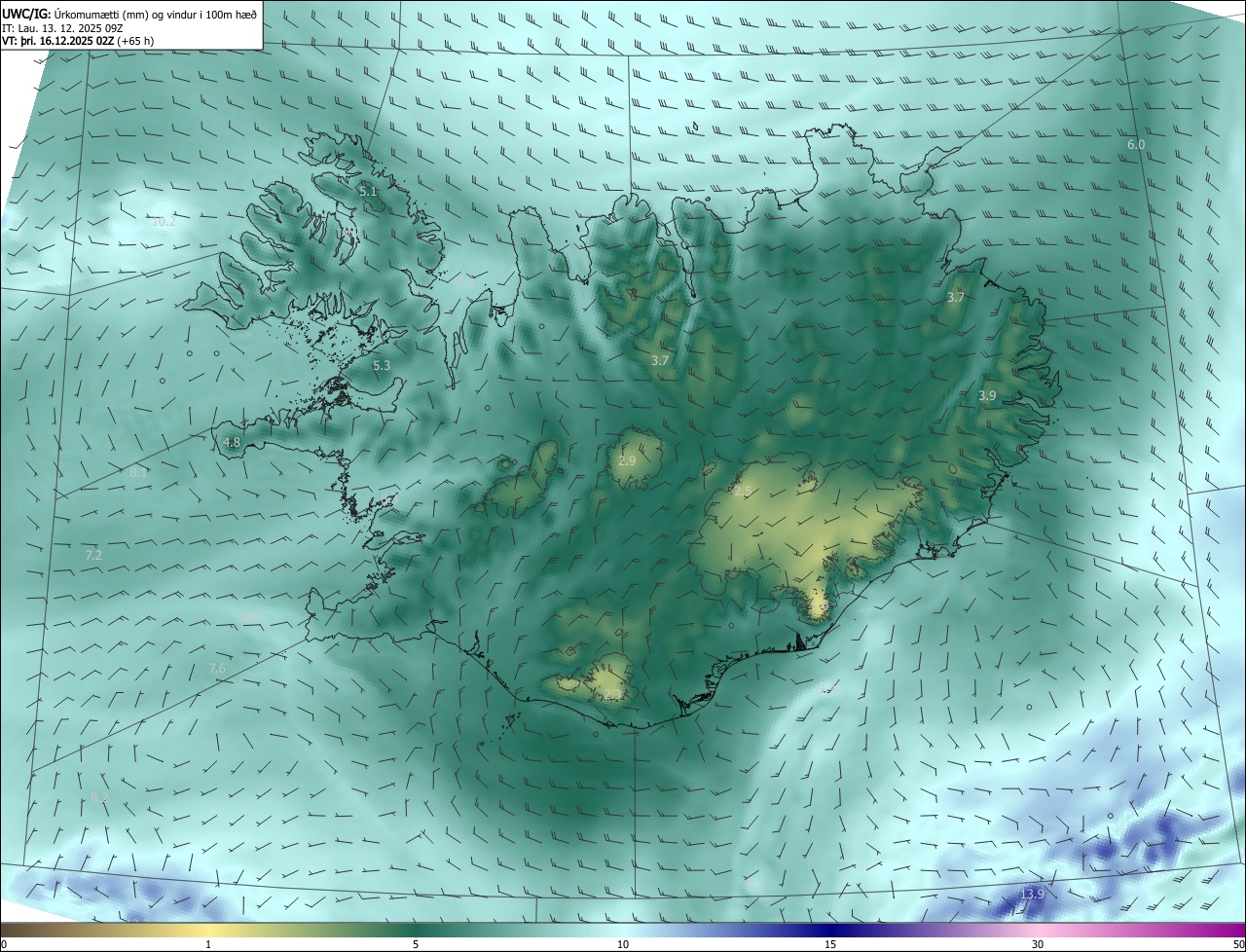Click the 0 tick label on the color scale
1246x952 pixels.
point(4,944)
